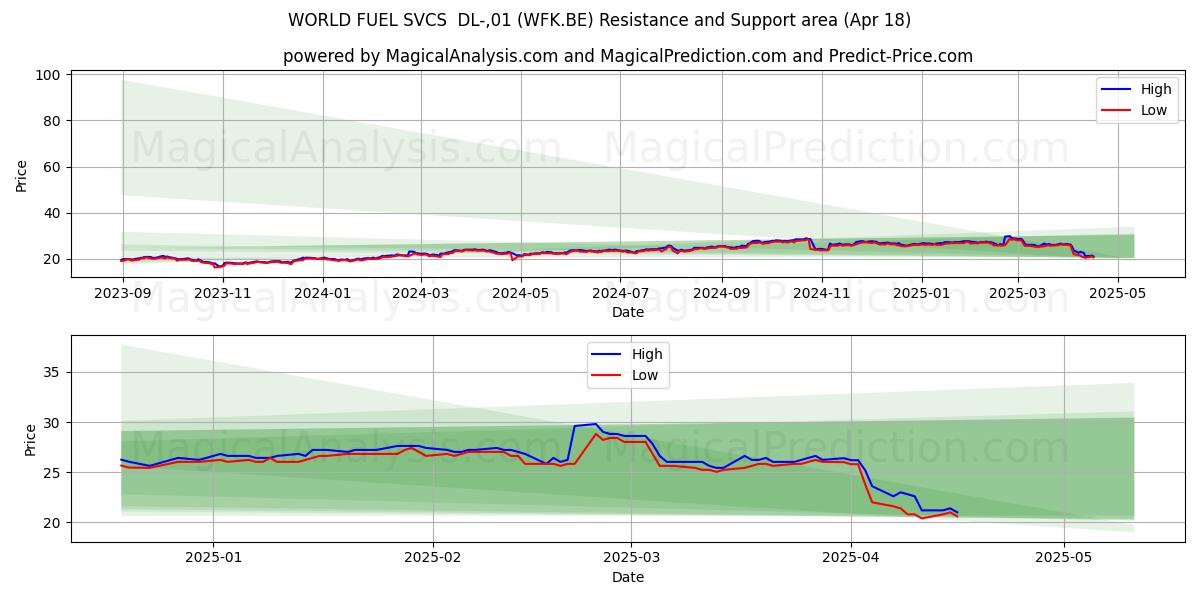1200x600 pixels.
Task: Click 'High' in the top chart legend
Action: point(1156,89)
